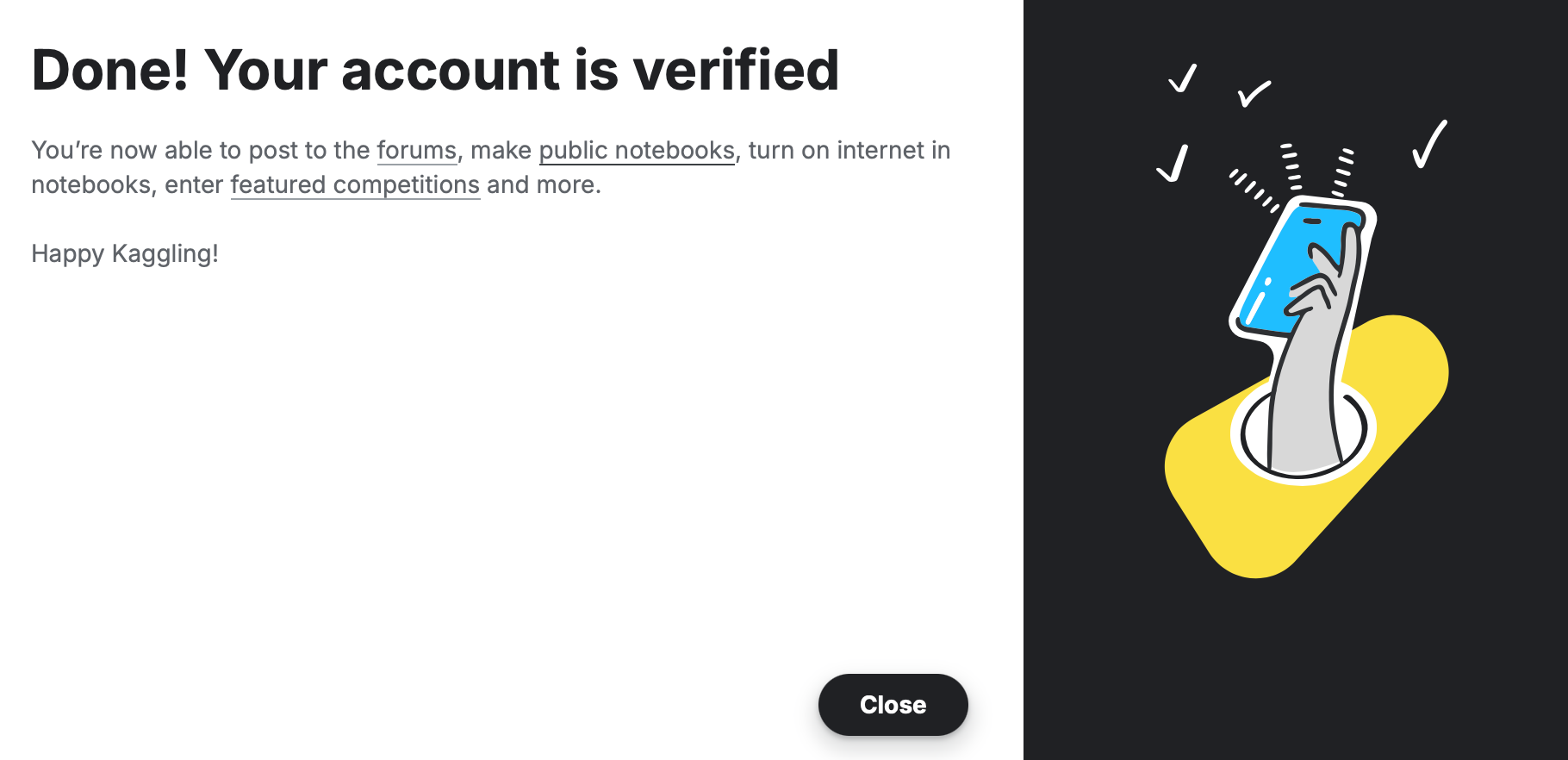
Task: Click the "turn on internet in" text
Action: [849, 151]
